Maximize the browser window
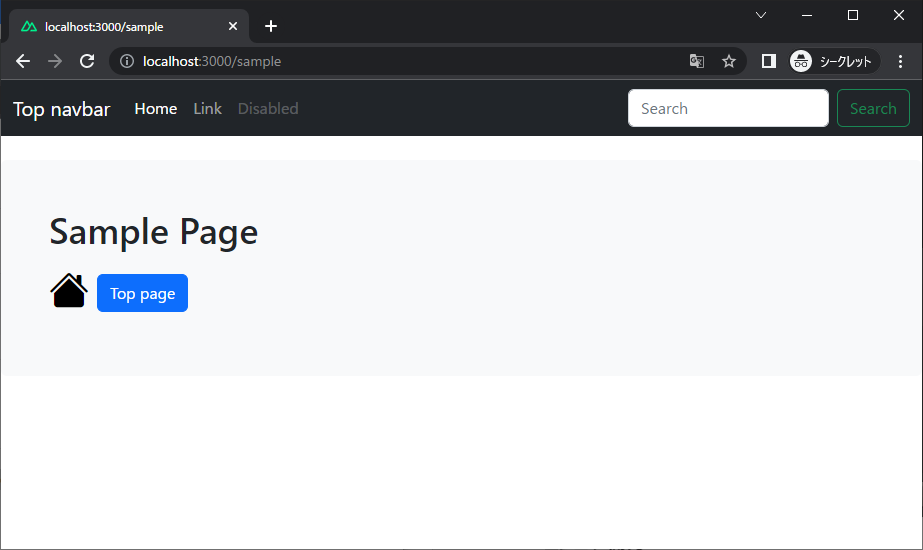Screen dimensions: 923x550 pos(852,15)
